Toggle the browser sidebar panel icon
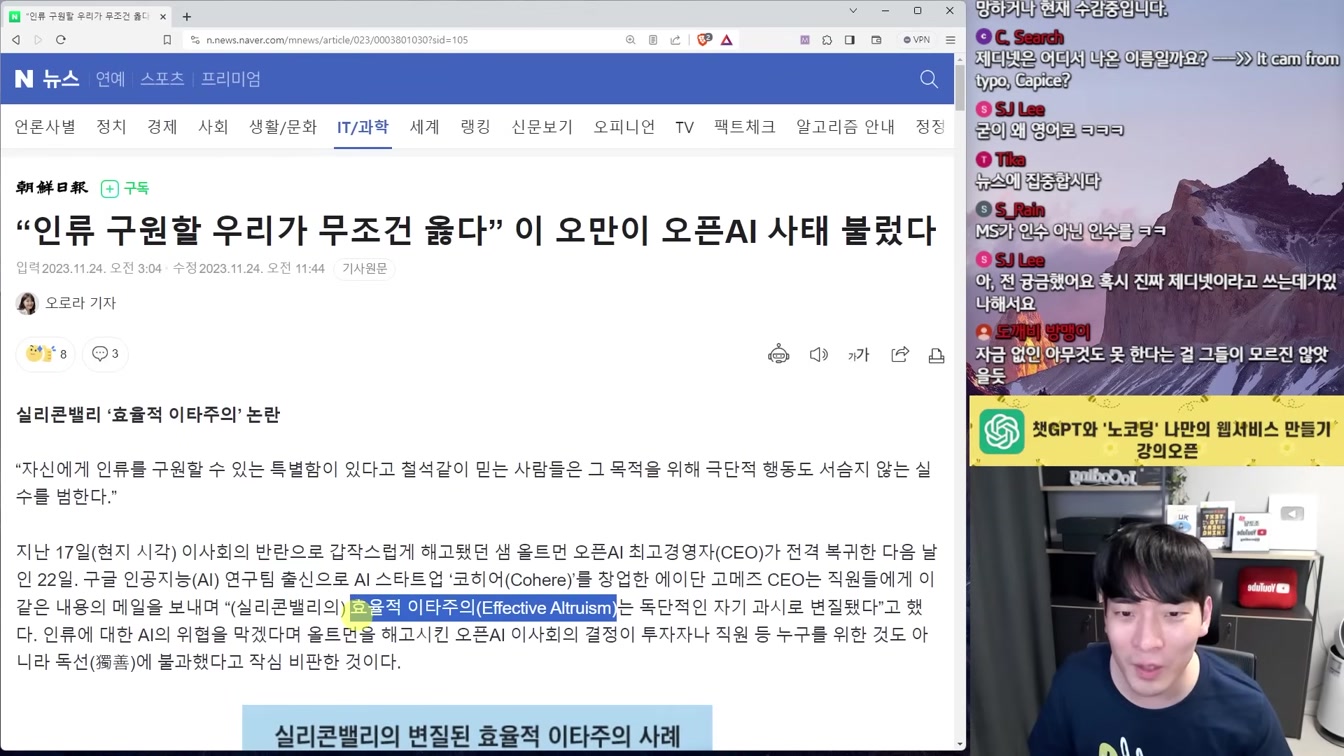Screen dimensions: 1344x756 [850, 40]
